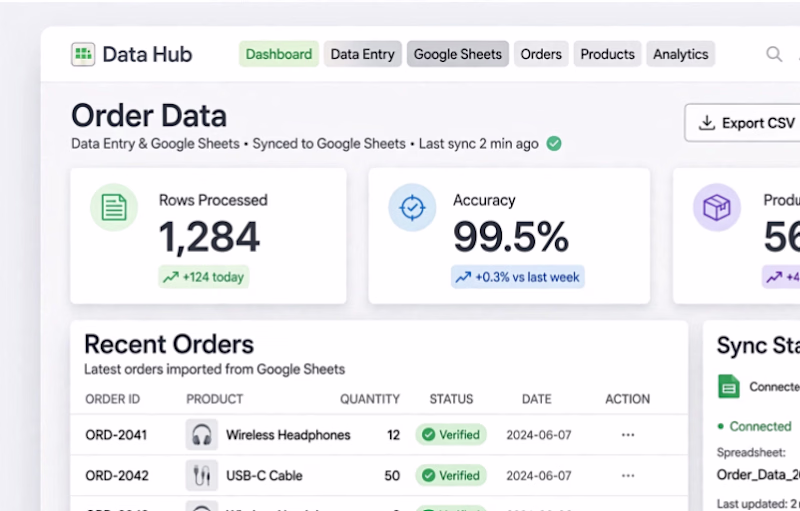Screen dimensions: 800x511
Task: Go to the Orders tab
Action: (x=541, y=54)
